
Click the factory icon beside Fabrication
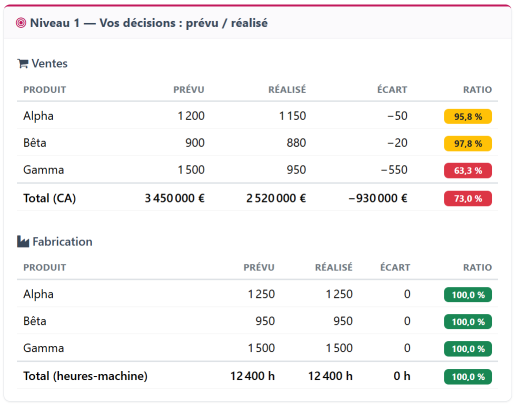pos(23,241)
